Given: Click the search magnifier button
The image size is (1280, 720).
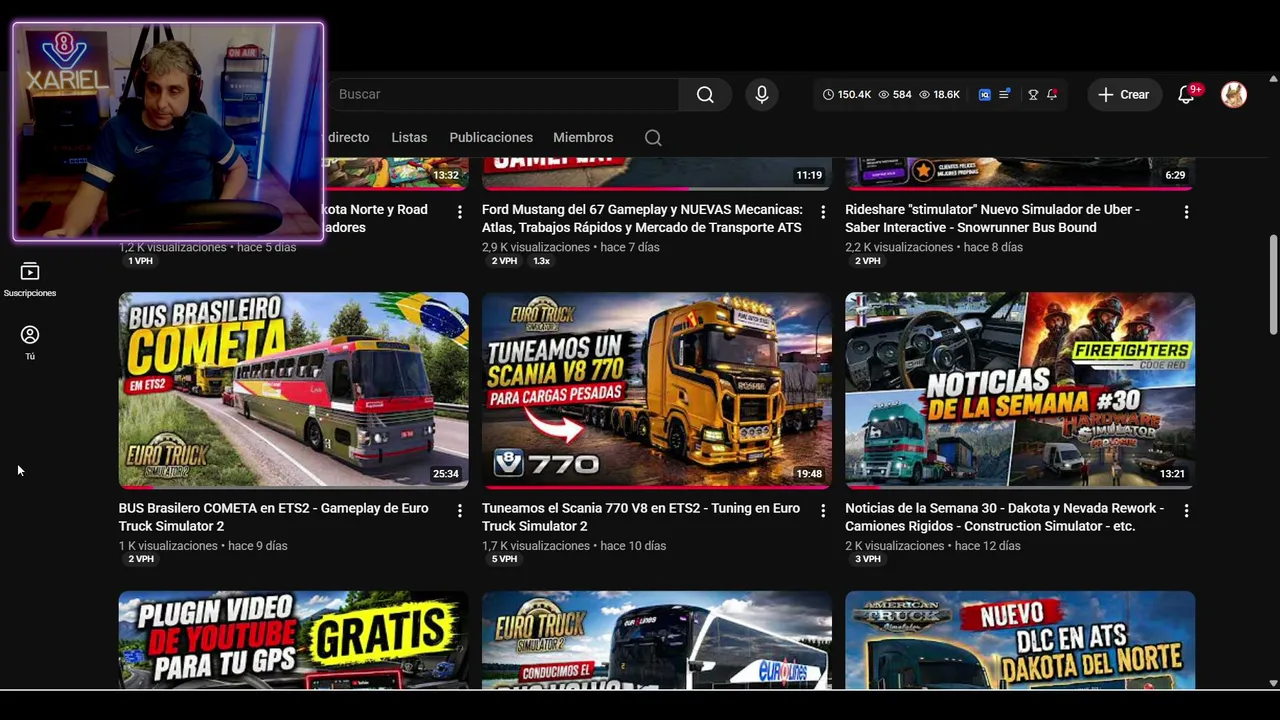Looking at the screenshot, I should pyautogui.click(x=705, y=94).
